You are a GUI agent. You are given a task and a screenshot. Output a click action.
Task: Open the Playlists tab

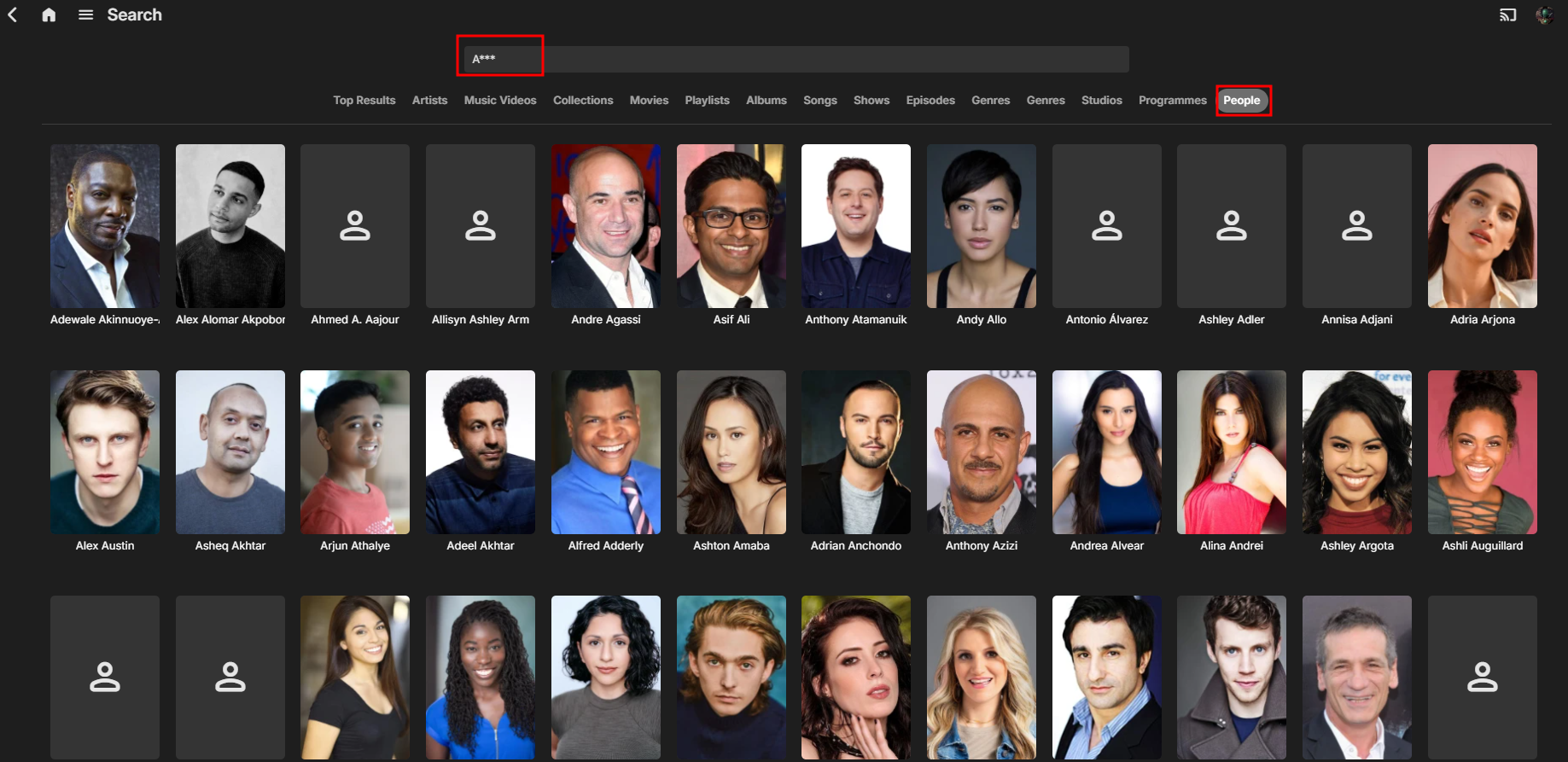point(707,101)
